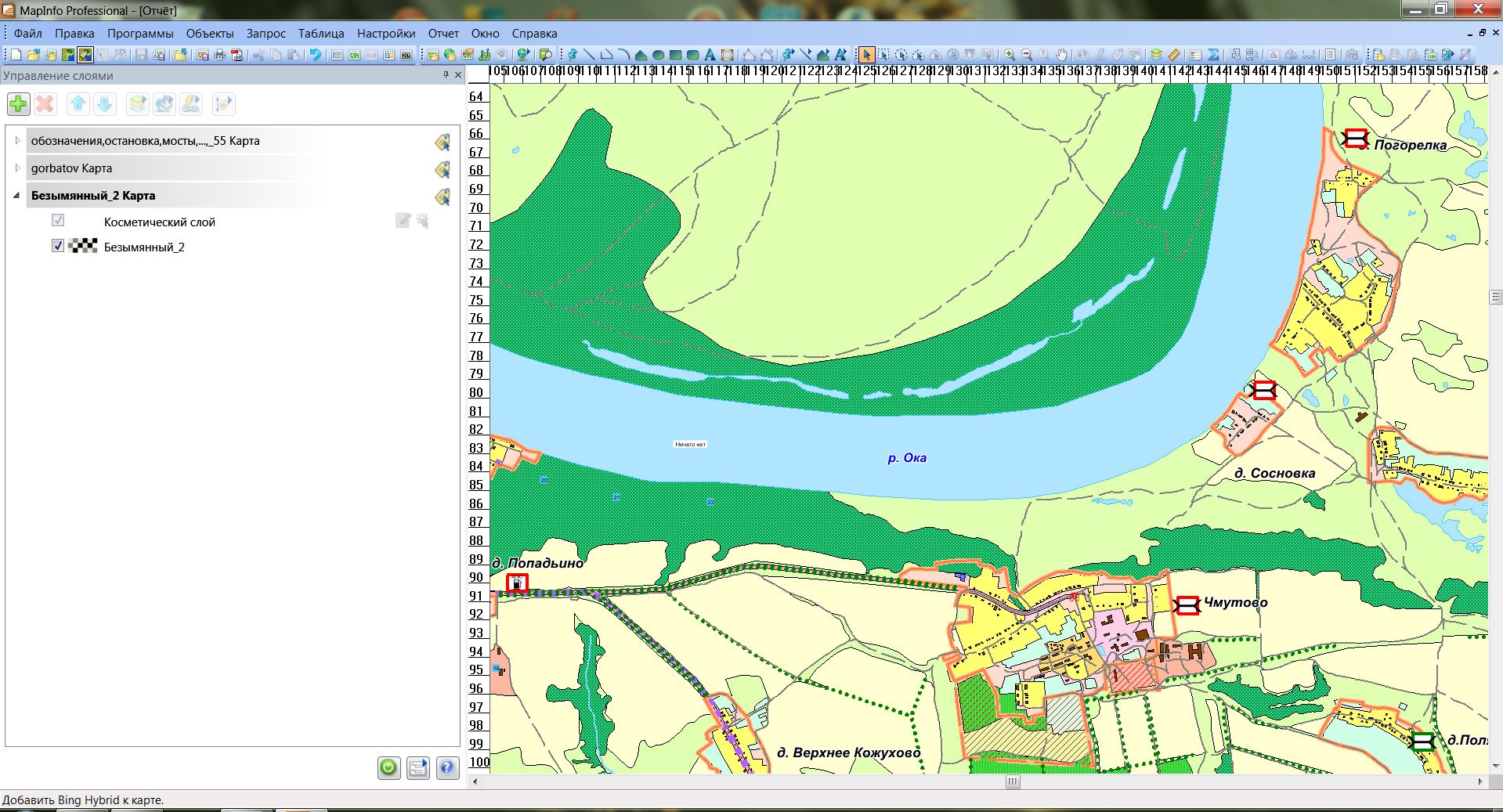Open the Таблица menu

coord(320,34)
